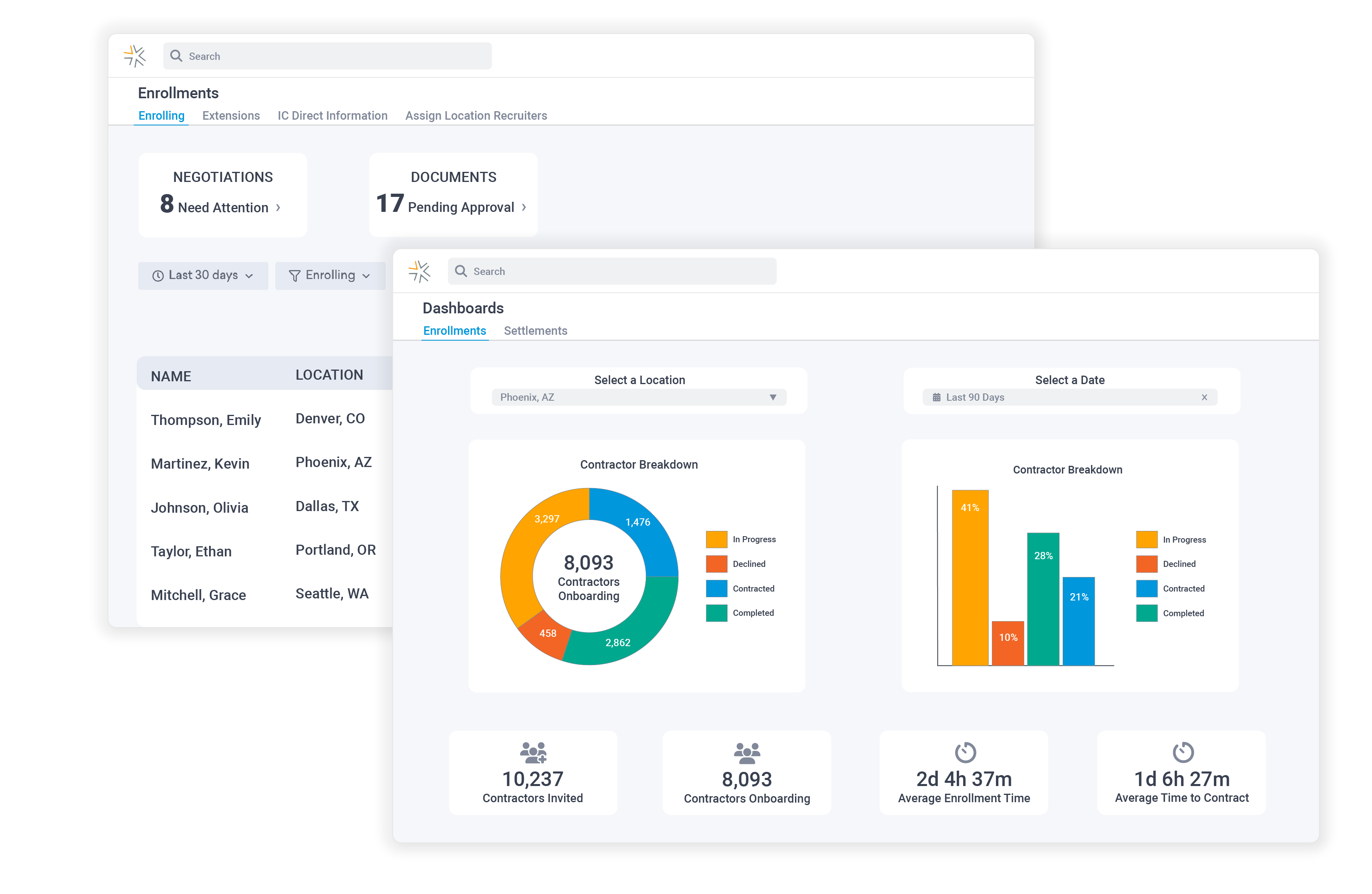Click the search magnifier in the Dashboards window

click(461, 271)
